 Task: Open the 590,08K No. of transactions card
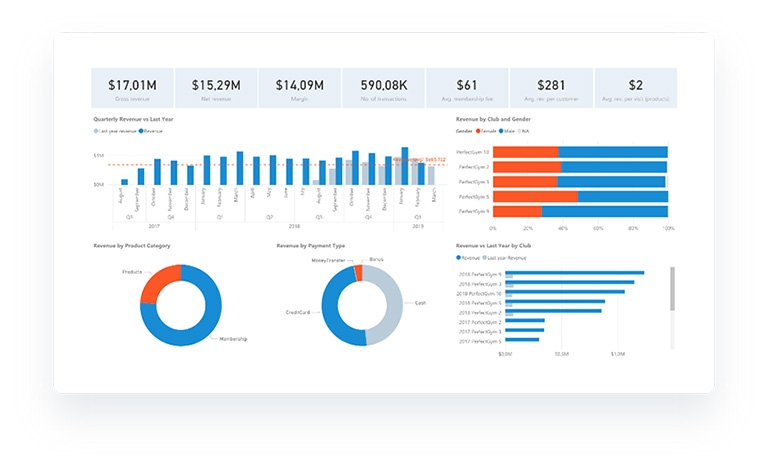tap(384, 88)
